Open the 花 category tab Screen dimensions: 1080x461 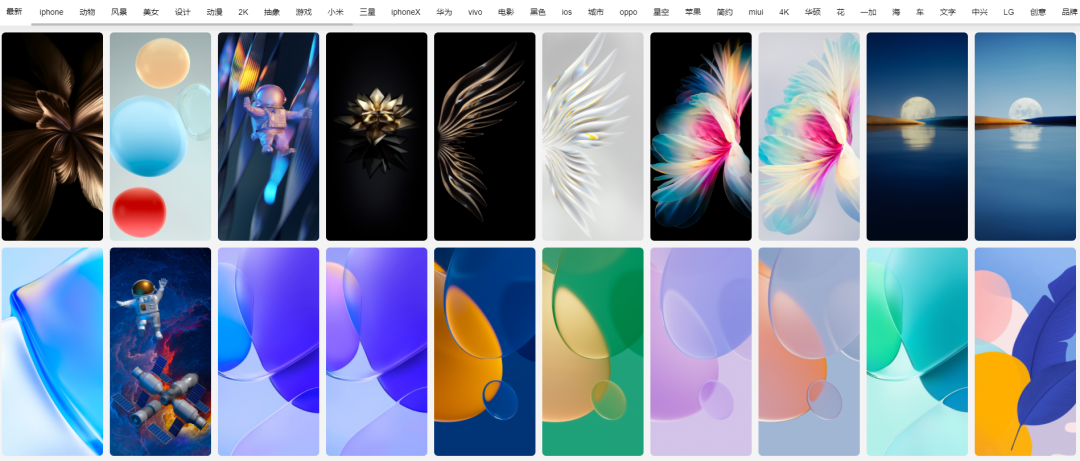click(840, 12)
